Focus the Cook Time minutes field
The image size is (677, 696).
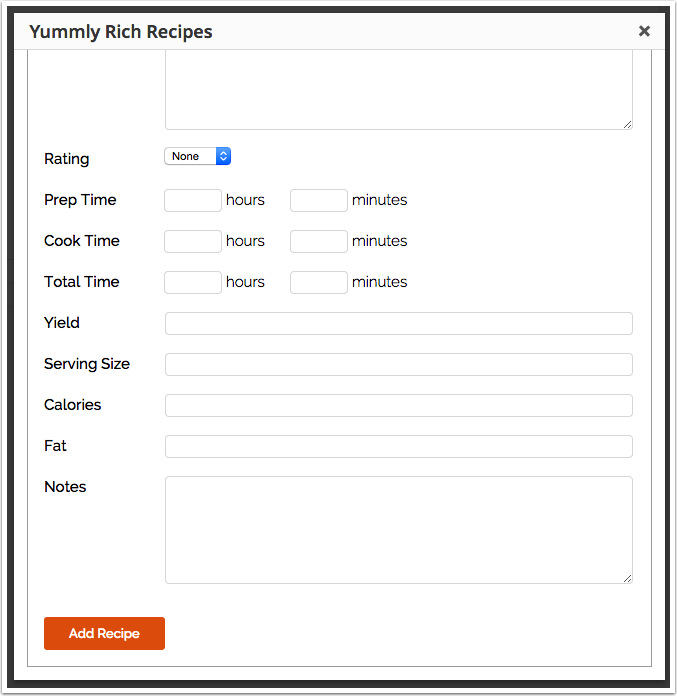[x=319, y=241]
